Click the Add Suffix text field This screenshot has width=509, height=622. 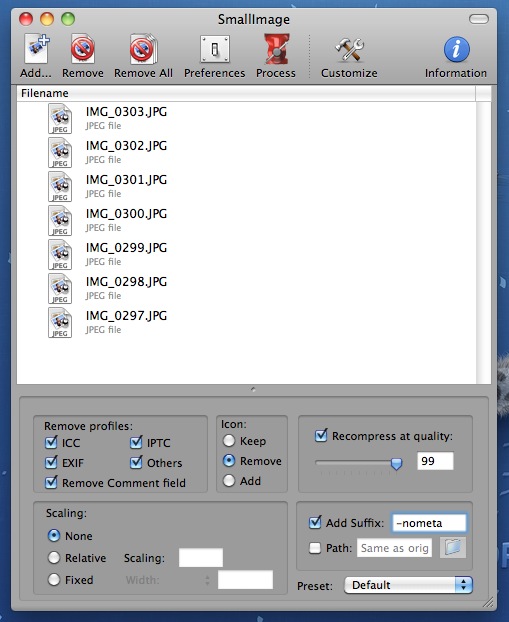tap(429, 523)
